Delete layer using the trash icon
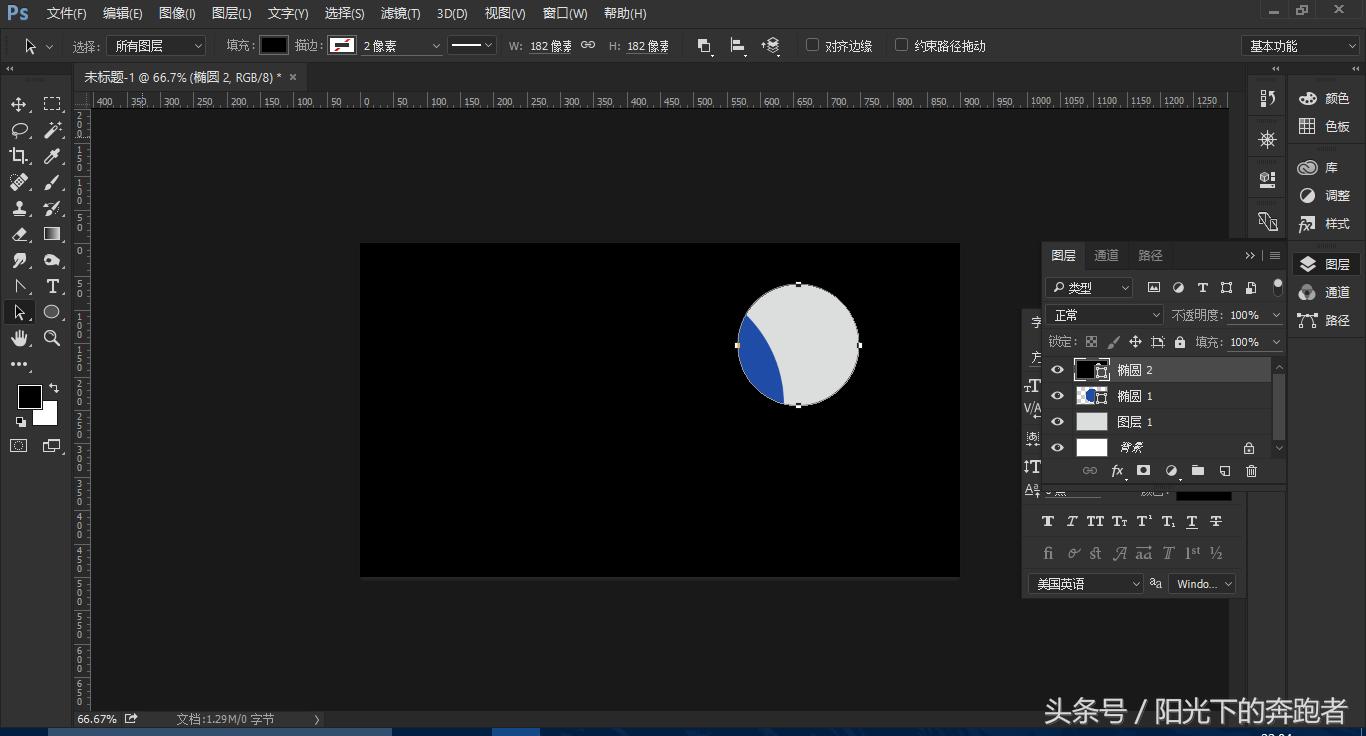 click(1251, 471)
